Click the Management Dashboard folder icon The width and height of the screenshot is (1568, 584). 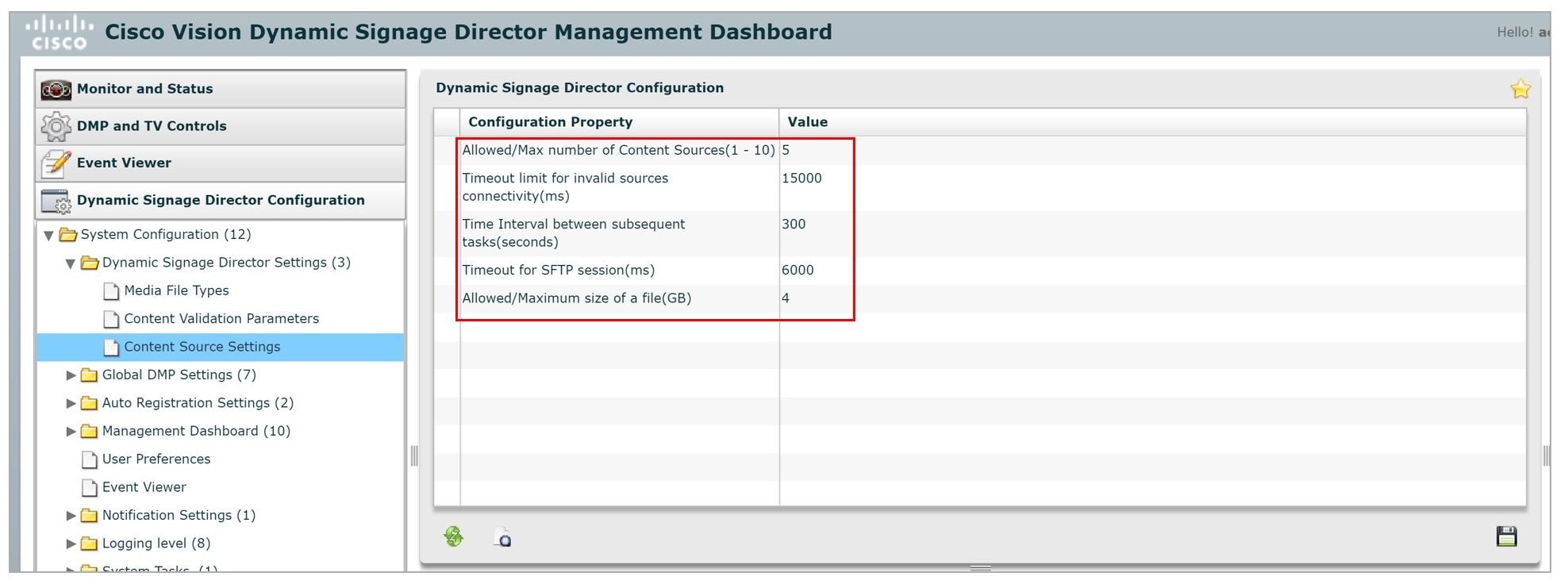(x=89, y=432)
